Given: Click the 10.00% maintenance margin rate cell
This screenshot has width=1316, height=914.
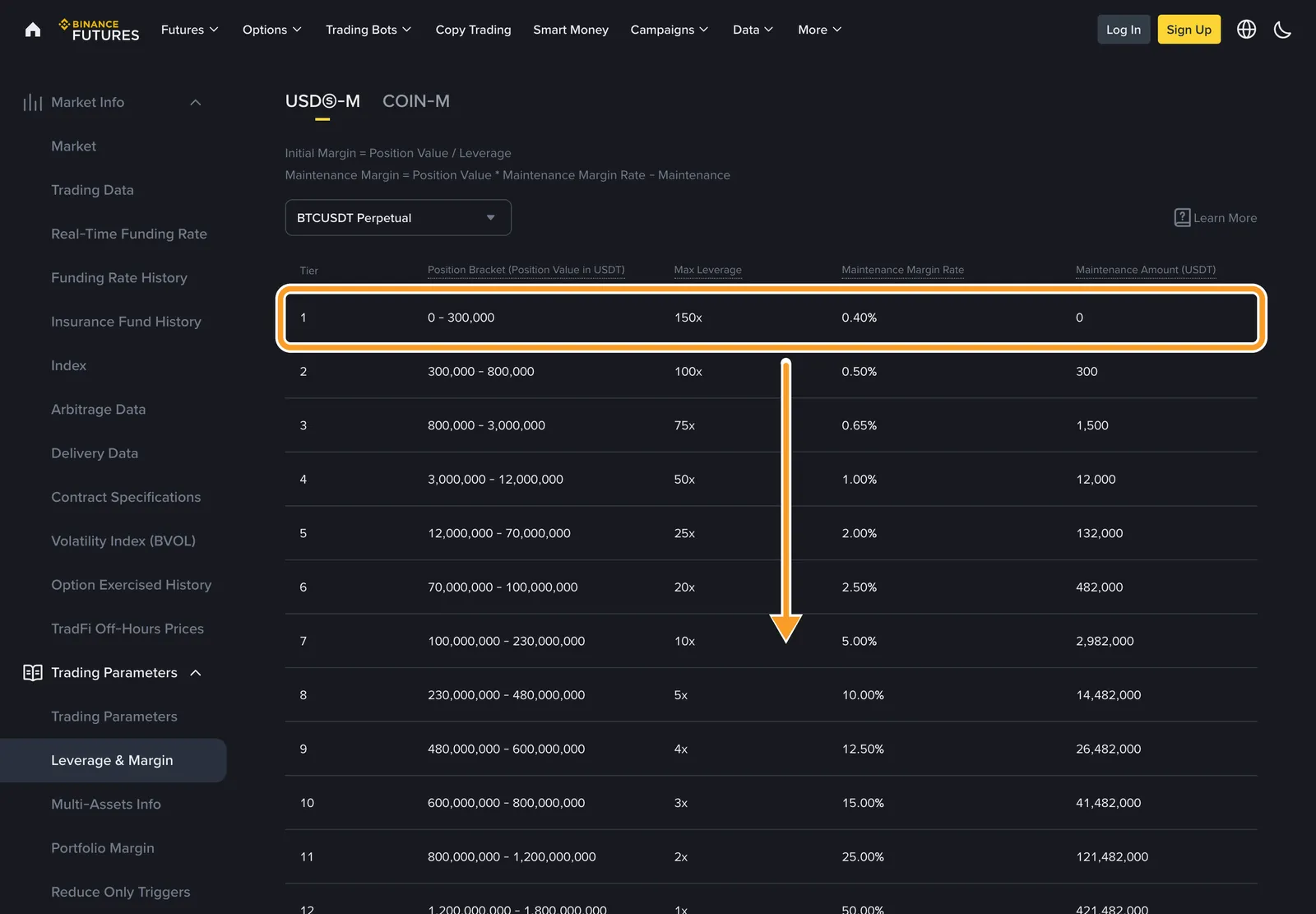Looking at the screenshot, I should coord(863,695).
